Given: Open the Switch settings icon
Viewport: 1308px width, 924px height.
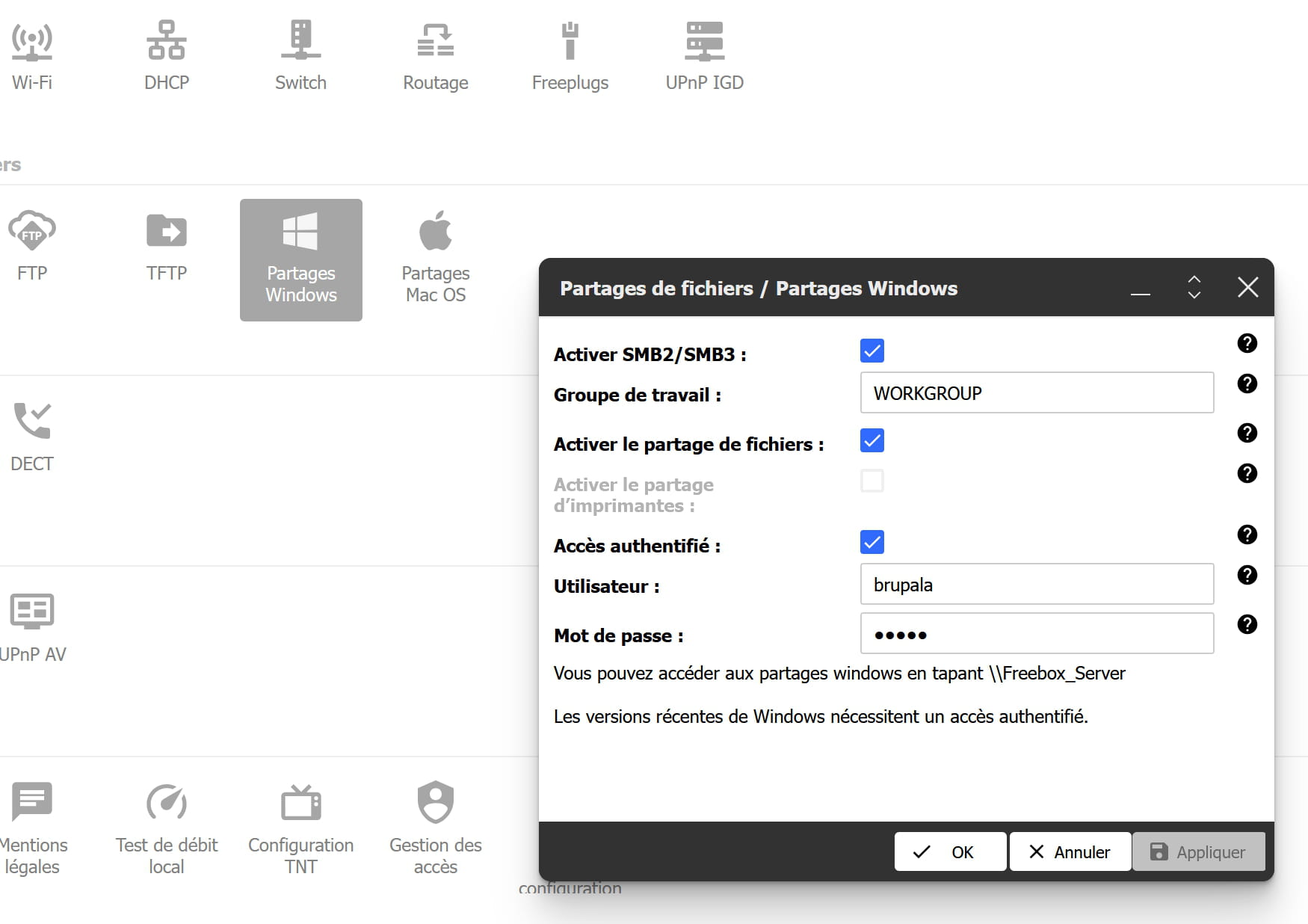Looking at the screenshot, I should tap(300, 56).
